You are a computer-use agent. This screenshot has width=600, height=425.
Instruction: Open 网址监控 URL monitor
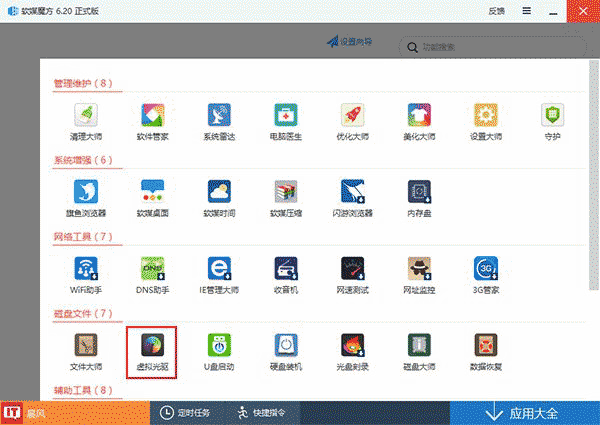pos(419,275)
